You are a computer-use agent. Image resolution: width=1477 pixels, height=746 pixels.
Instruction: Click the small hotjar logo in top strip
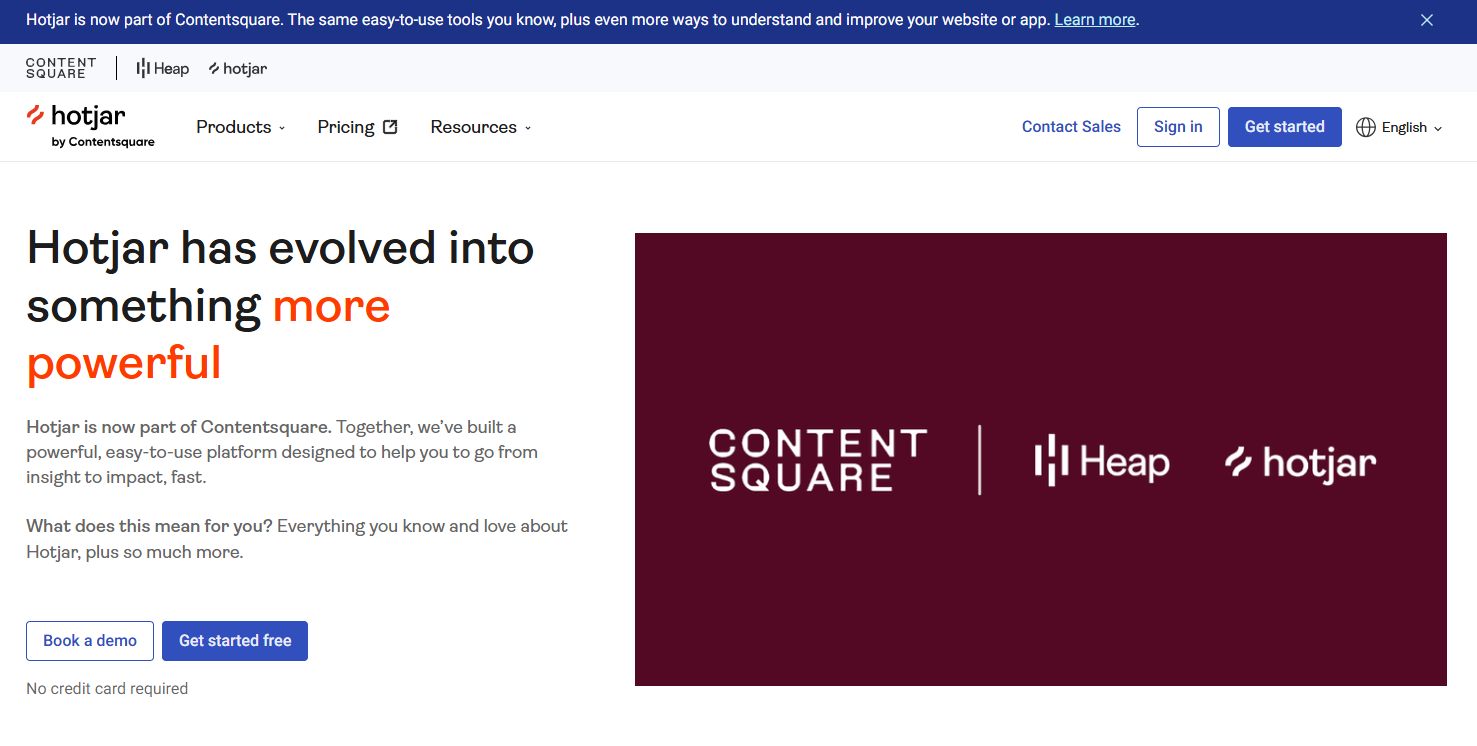click(238, 68)
